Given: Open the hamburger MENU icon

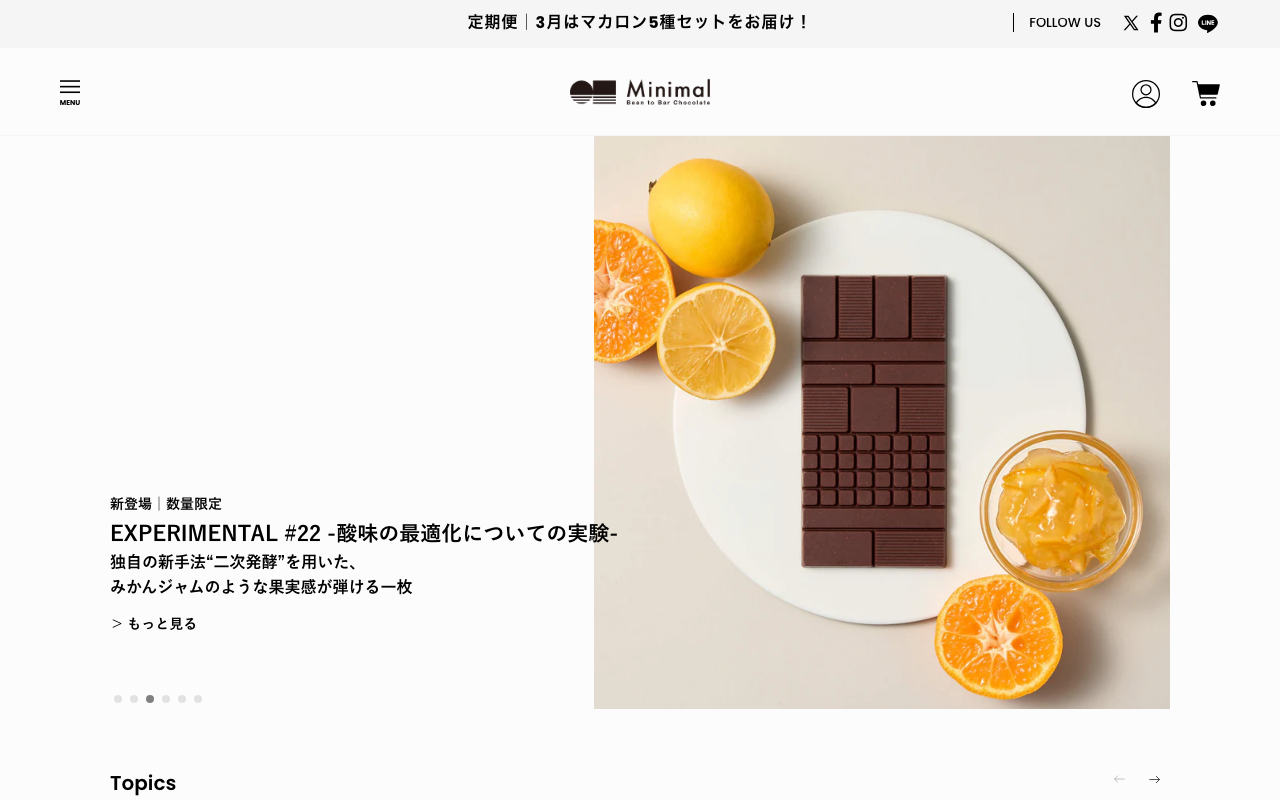Looking at the screenshot, I should (x=70, y=93).
